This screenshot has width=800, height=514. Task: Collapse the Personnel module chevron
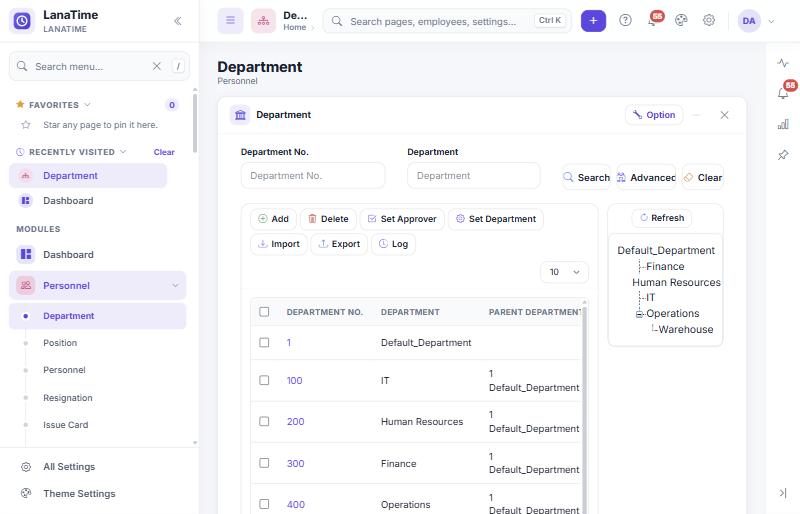click(175, 285)
